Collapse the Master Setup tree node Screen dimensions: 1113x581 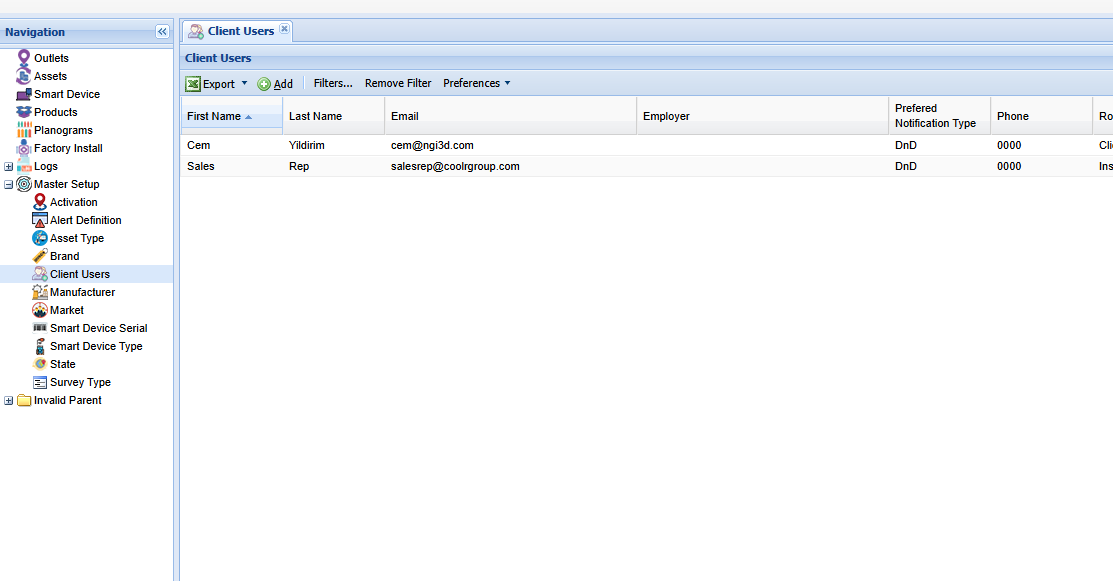click(8, 184)
